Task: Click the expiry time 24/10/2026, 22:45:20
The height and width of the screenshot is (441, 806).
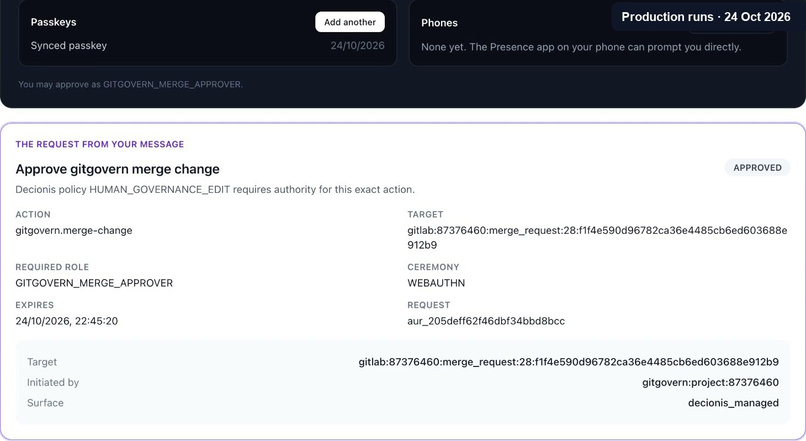Action: (x=66, y=321)
